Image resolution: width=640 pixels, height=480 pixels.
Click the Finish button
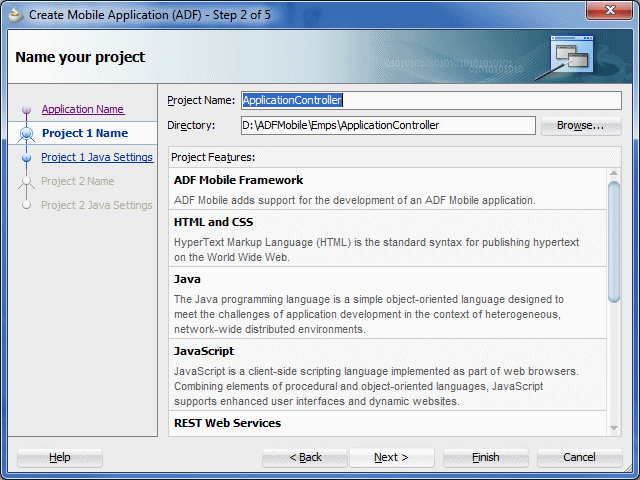(x=486, y=458)
